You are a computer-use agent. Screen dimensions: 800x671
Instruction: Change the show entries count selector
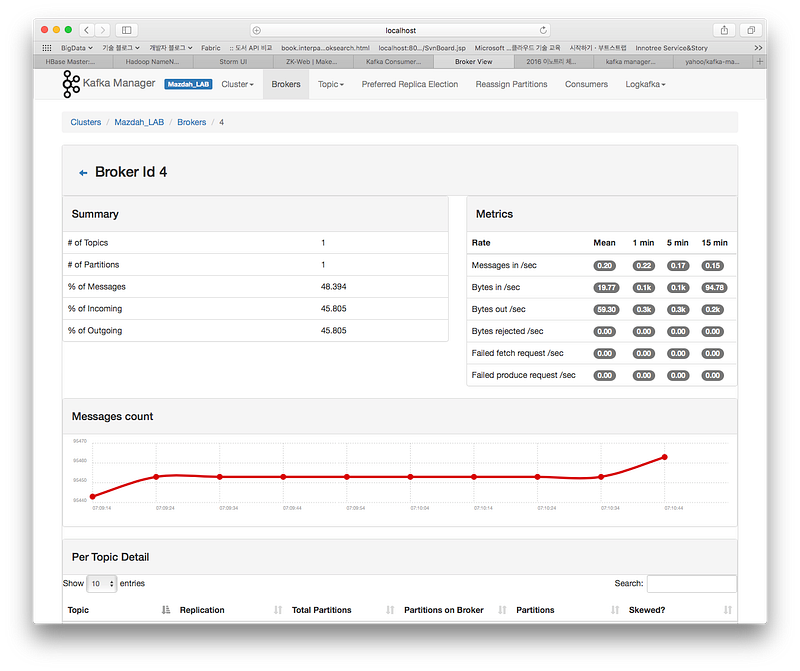pyautogui.click(x=102, y=584)
